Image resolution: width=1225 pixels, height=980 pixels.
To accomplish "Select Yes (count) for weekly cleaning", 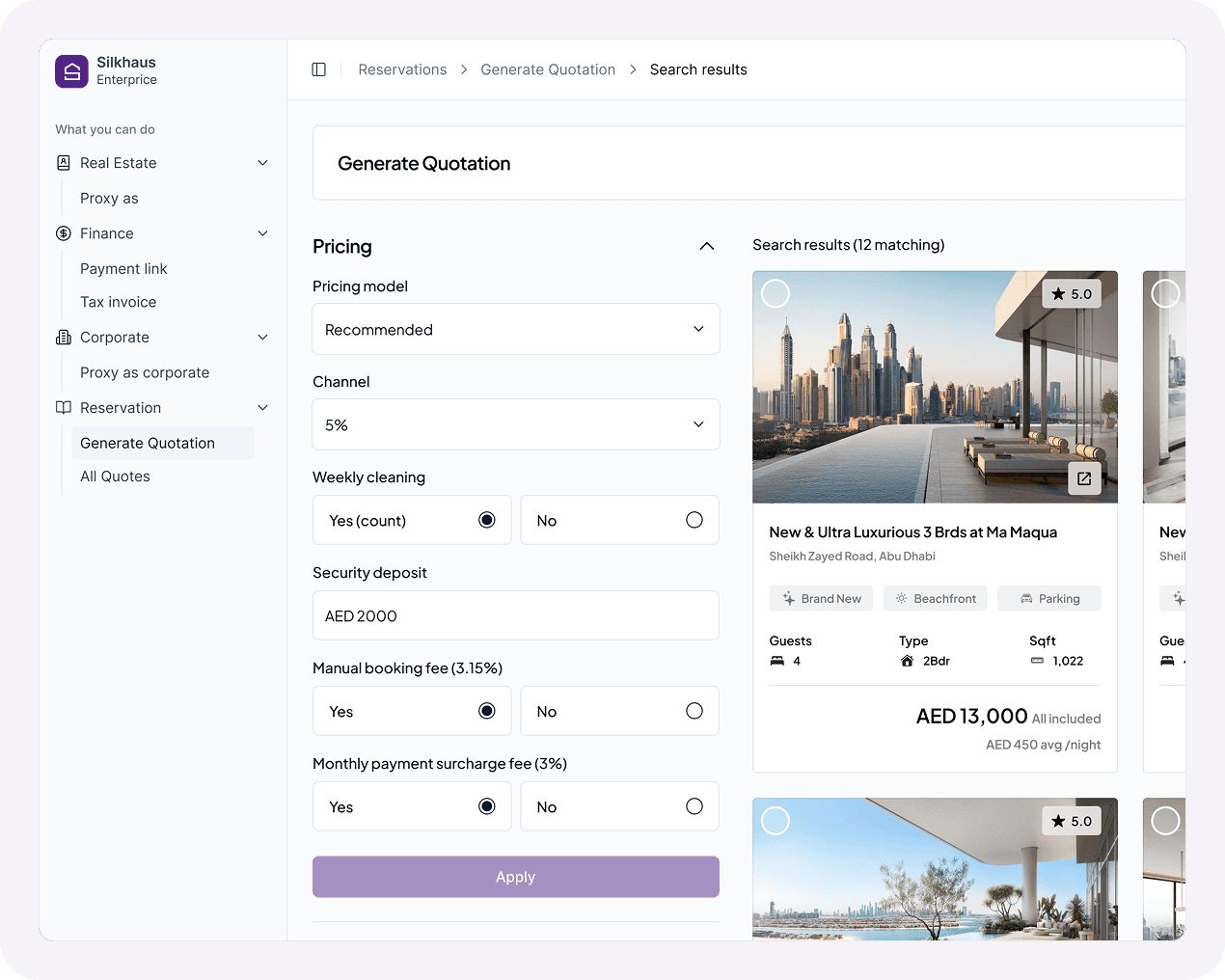I will pos(412,520).
